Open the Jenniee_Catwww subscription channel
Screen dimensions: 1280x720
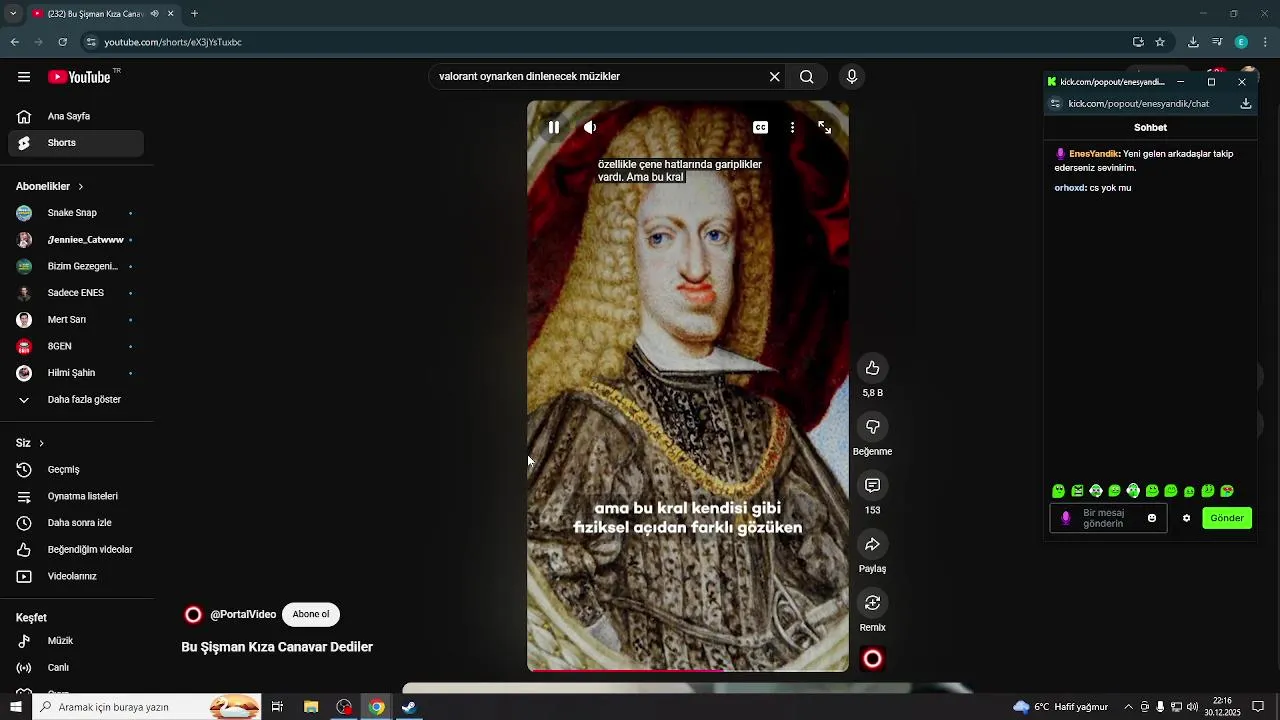[76, 240]
